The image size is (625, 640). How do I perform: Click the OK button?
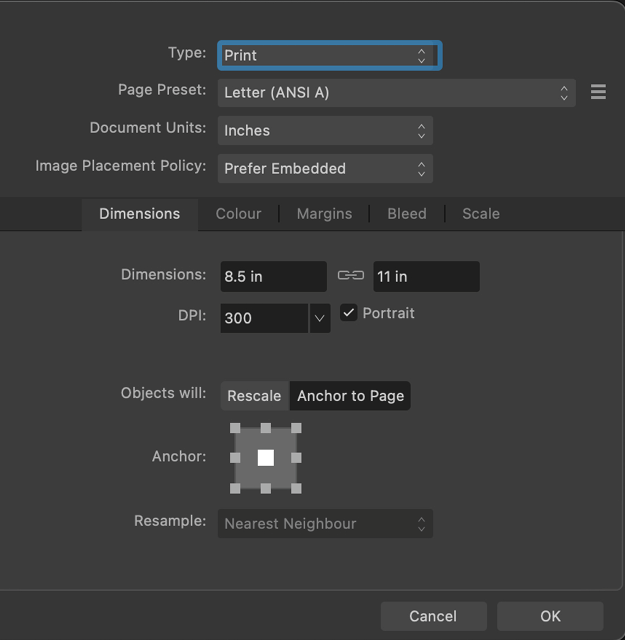[550, 616]
